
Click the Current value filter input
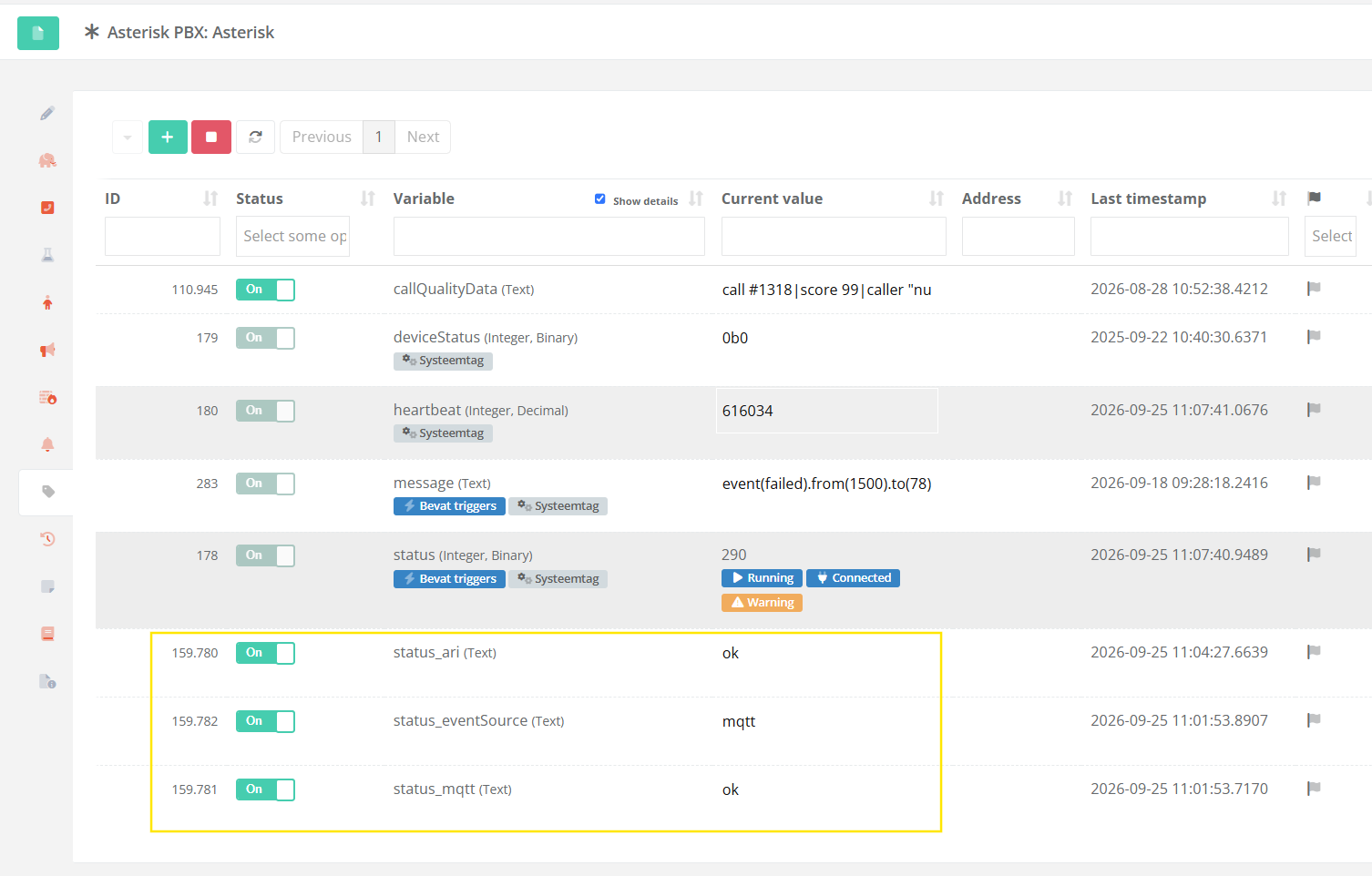(834, 236)
